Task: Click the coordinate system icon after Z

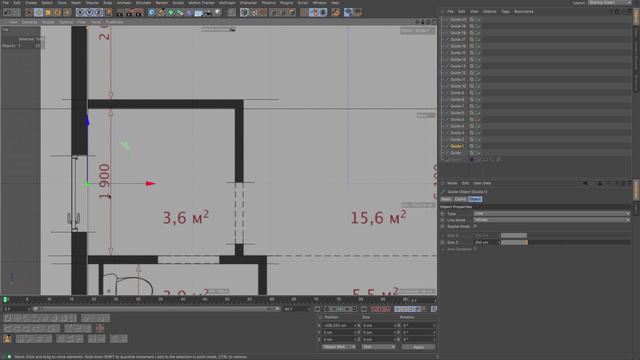Action: 108,13
